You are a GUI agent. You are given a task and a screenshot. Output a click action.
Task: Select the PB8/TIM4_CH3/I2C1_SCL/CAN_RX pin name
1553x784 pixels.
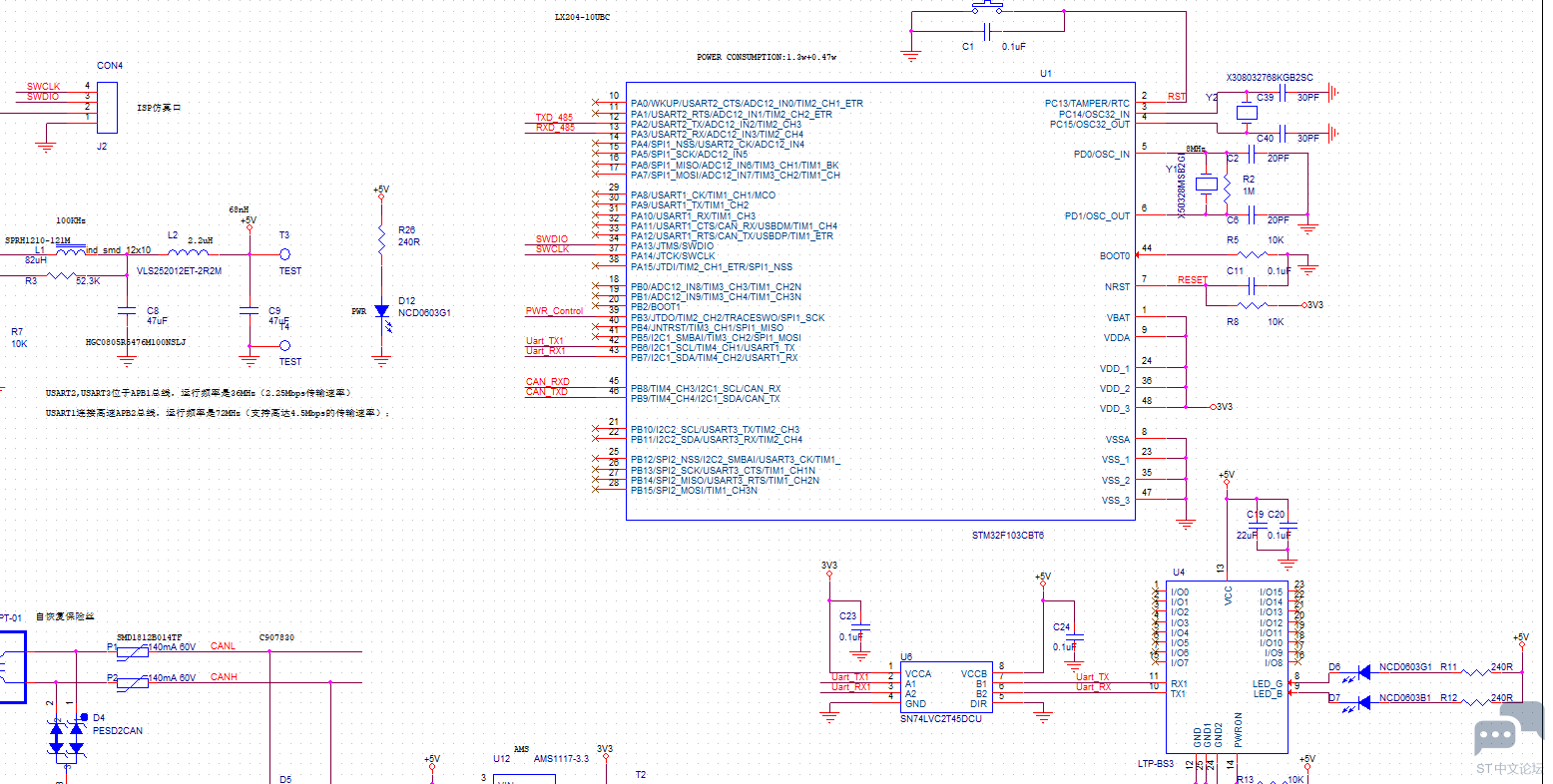(706, 388)
